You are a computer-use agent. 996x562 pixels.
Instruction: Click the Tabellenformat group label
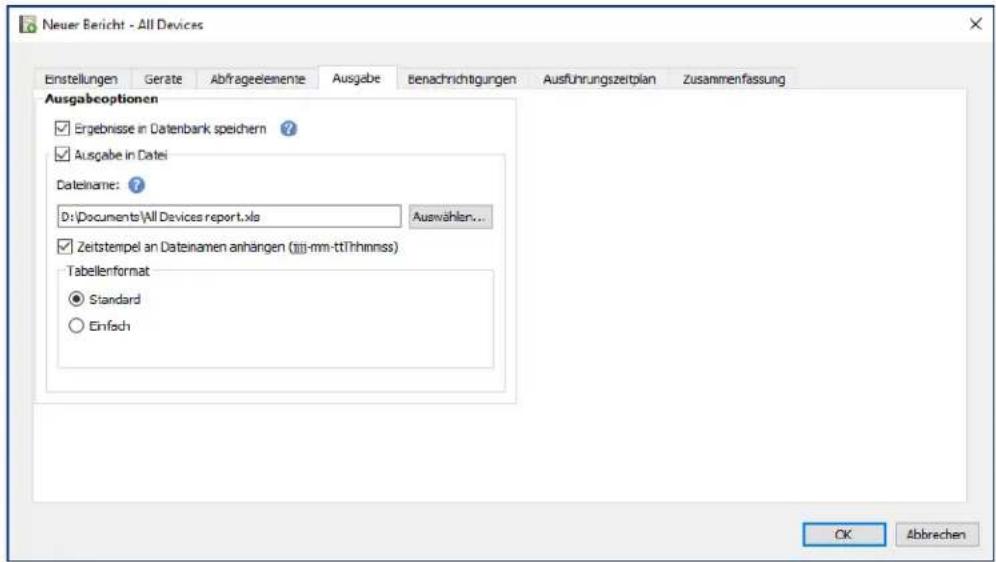(109, 271)
